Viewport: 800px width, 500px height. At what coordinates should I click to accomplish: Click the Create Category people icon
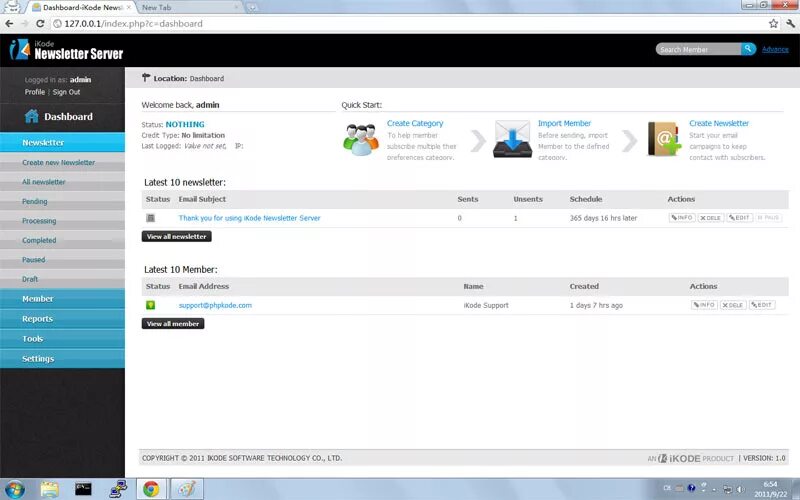tap(361, 139)
